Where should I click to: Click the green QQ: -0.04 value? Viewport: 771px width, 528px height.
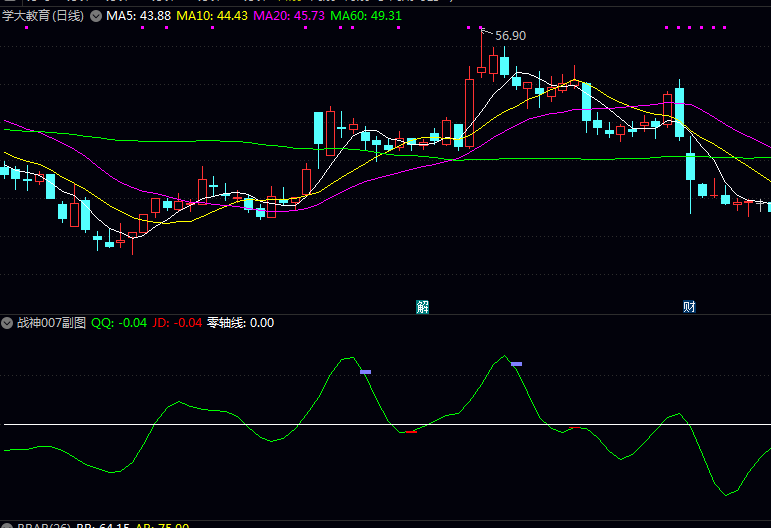point(119,323)
